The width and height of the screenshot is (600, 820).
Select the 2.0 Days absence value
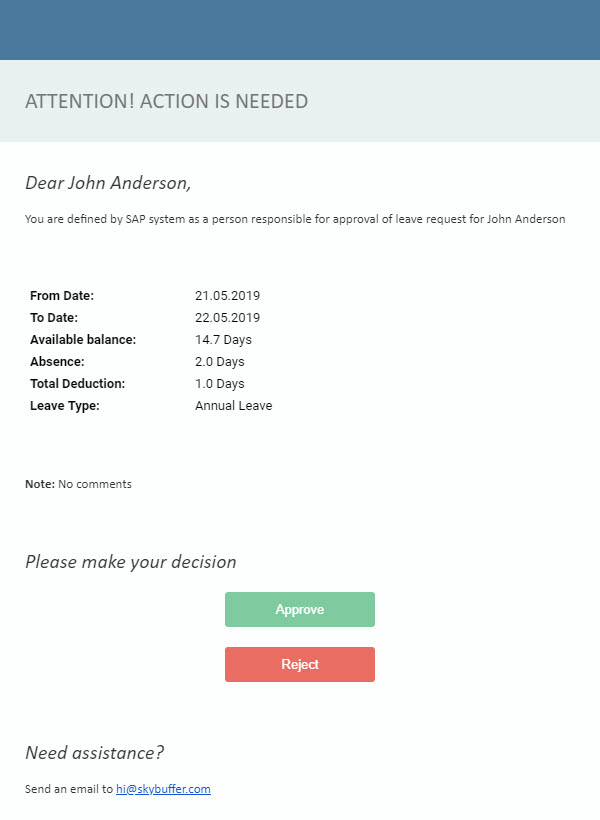point(220,361)
